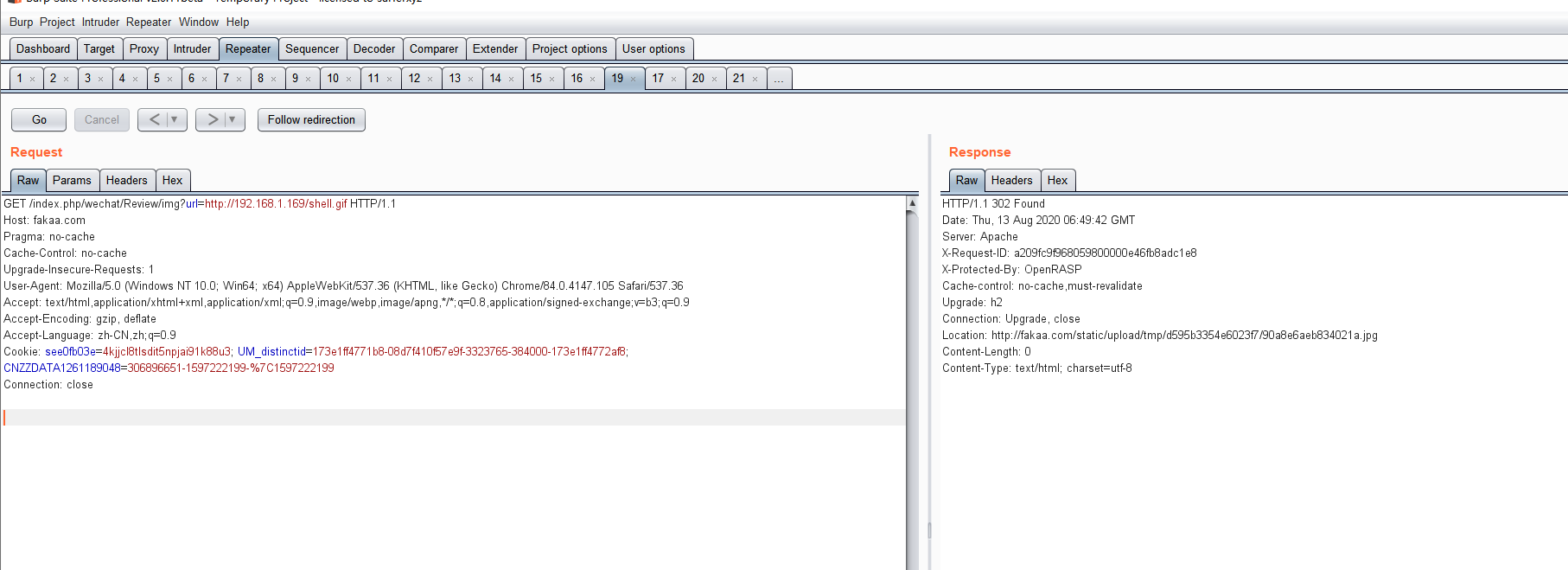This screenshot has width=1568, height=570.
Task: Switch to the Sequencer tab
Action: pos(312,48)
